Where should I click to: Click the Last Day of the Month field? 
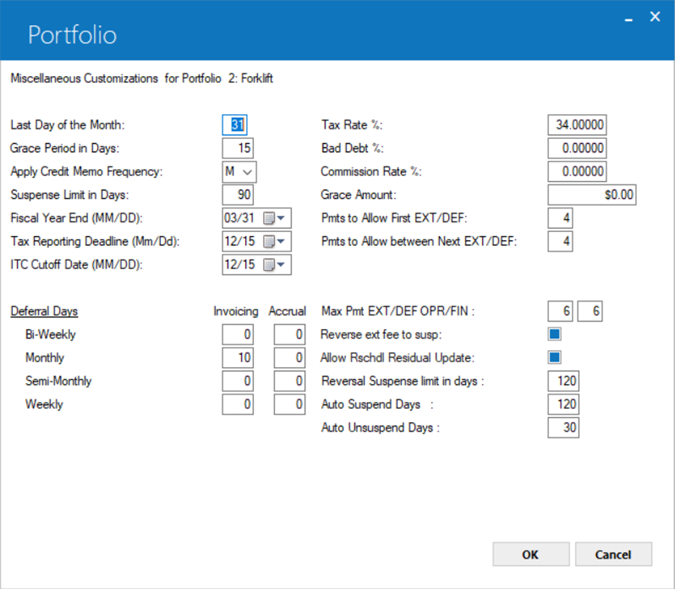235,125
